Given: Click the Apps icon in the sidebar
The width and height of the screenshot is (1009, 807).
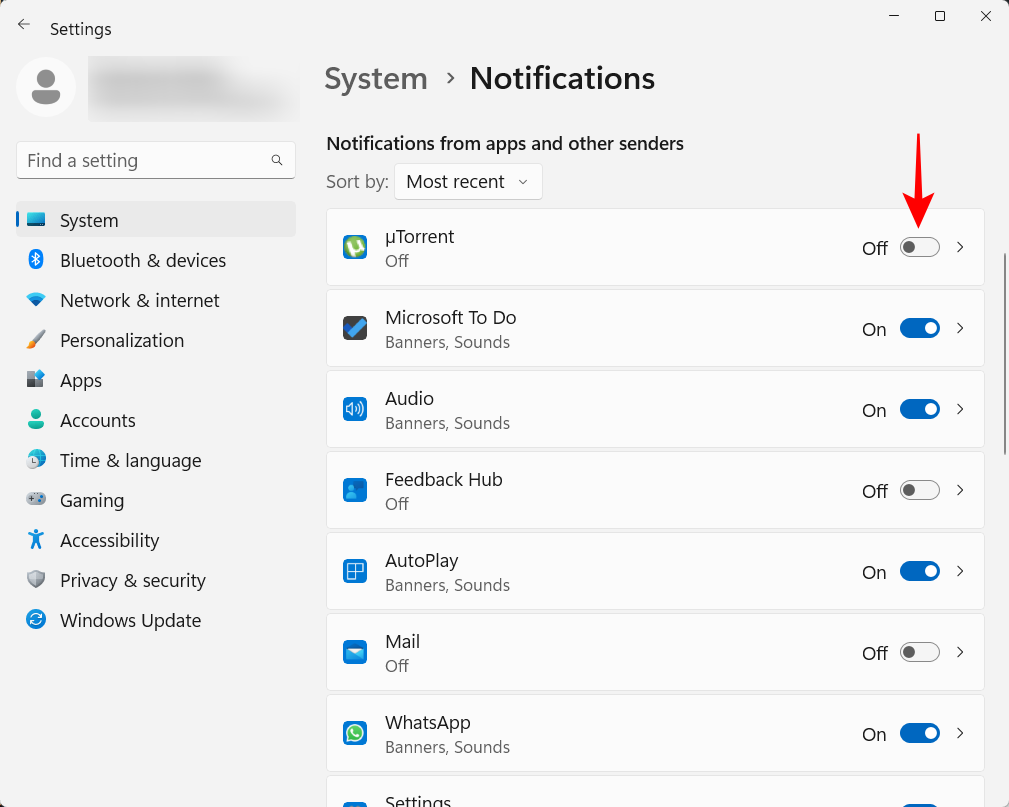Looking at the screenshot, I should click(x=36, y=380).
